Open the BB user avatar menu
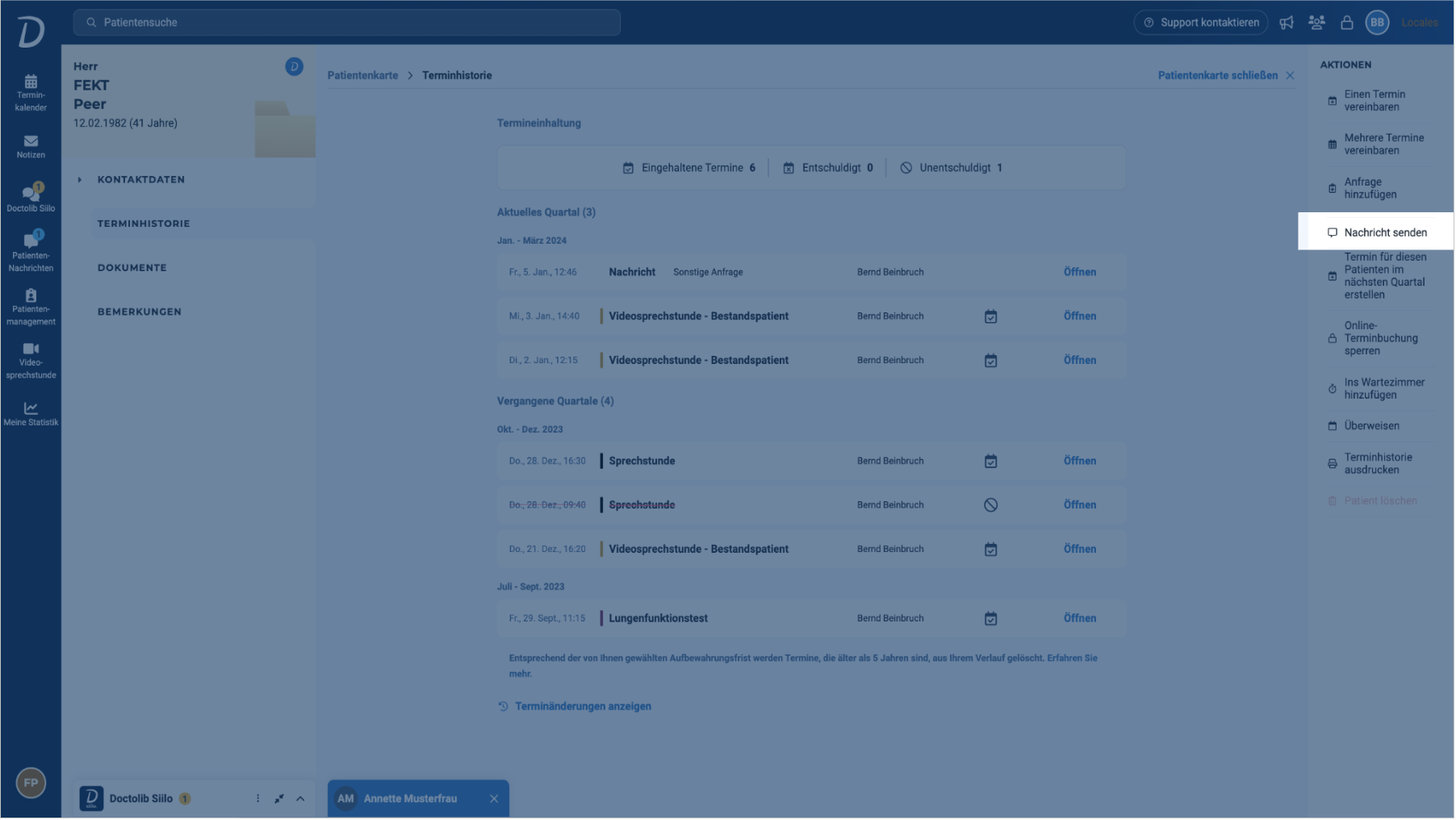Screen dimensions: 1456x820 pyautogui.click(x=1379, y=23)
